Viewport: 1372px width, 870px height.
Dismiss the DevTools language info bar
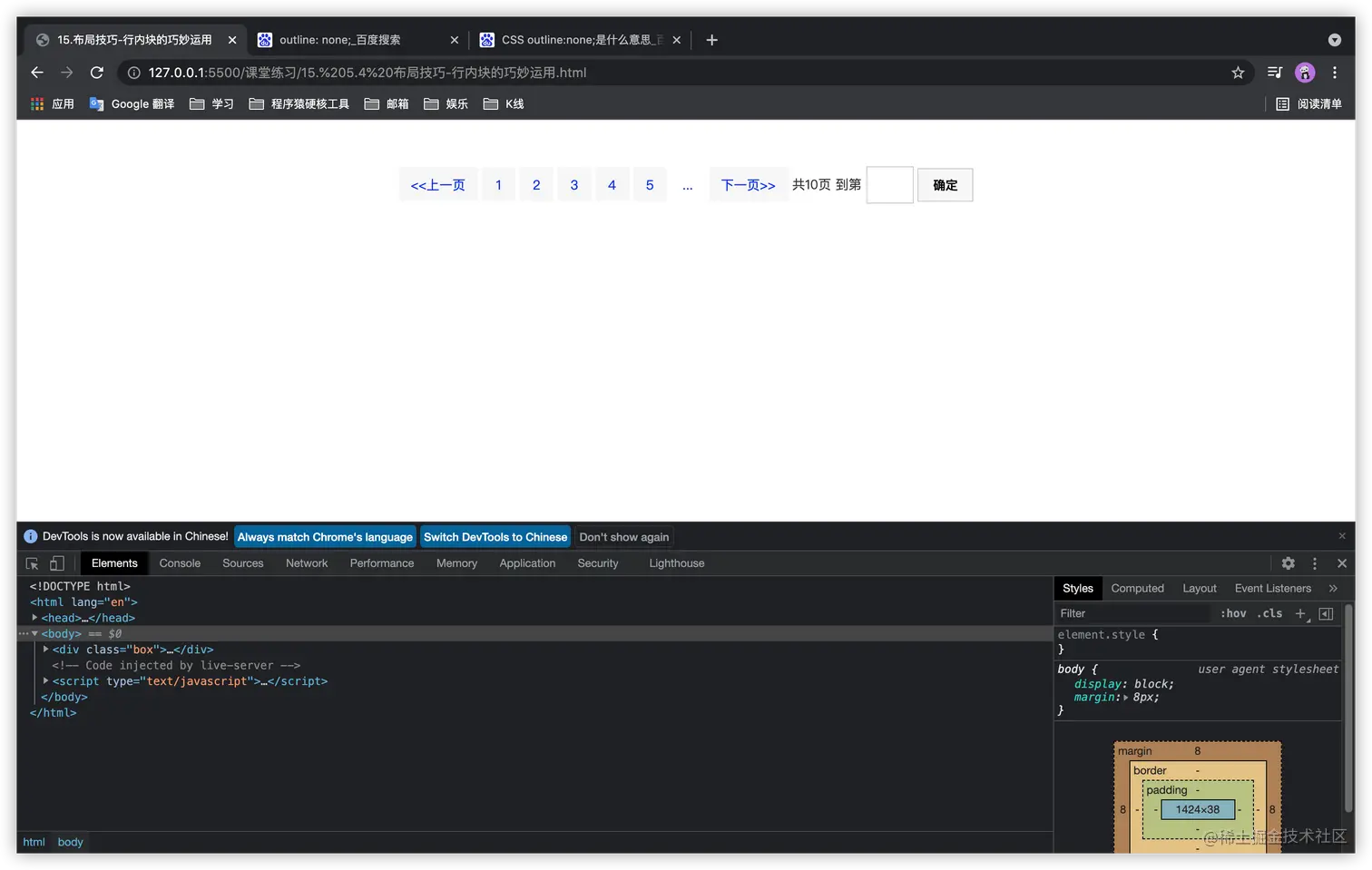[x=1342, y=536]
